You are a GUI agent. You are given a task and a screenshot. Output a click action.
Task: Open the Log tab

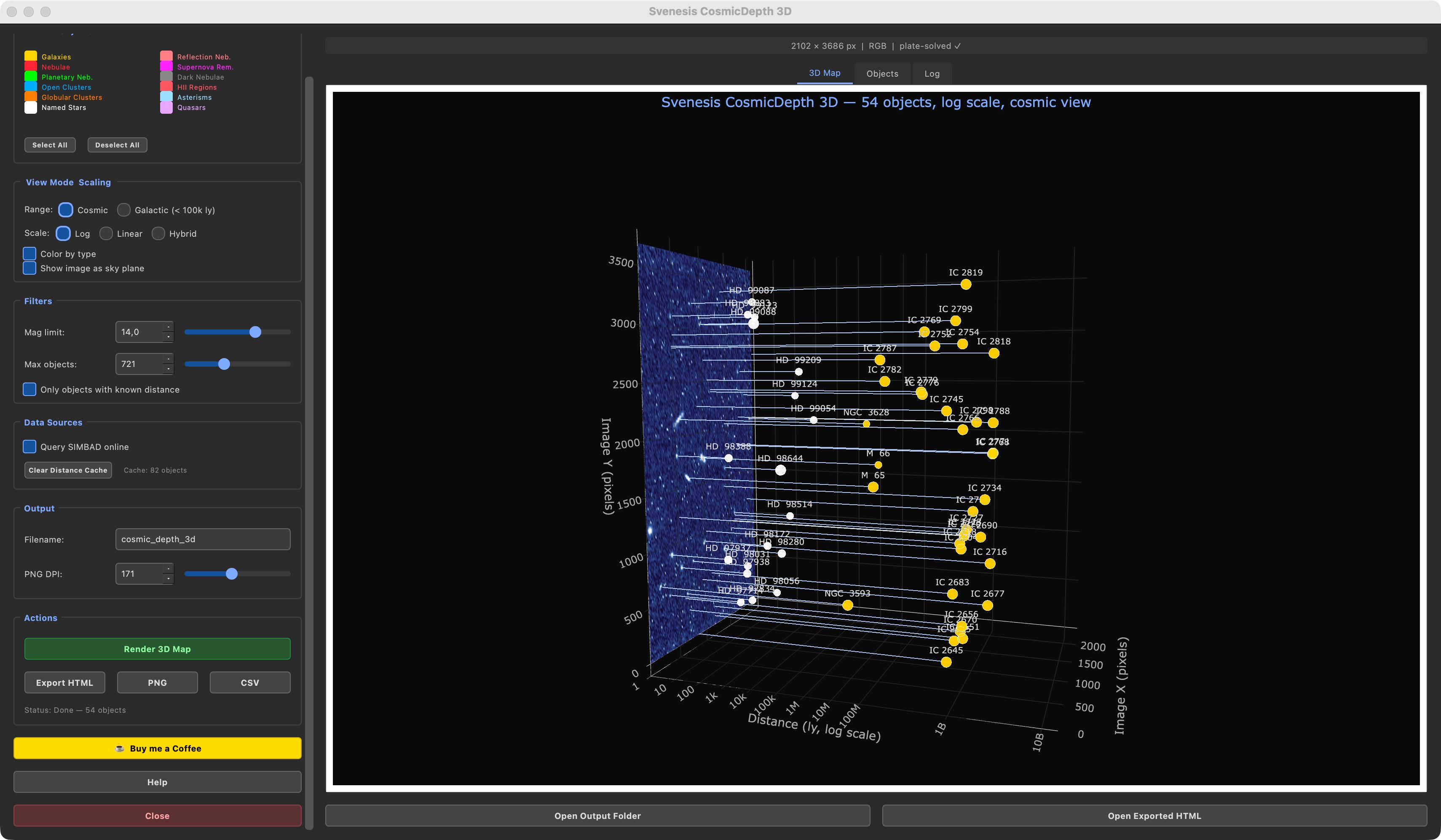(932, 73)
